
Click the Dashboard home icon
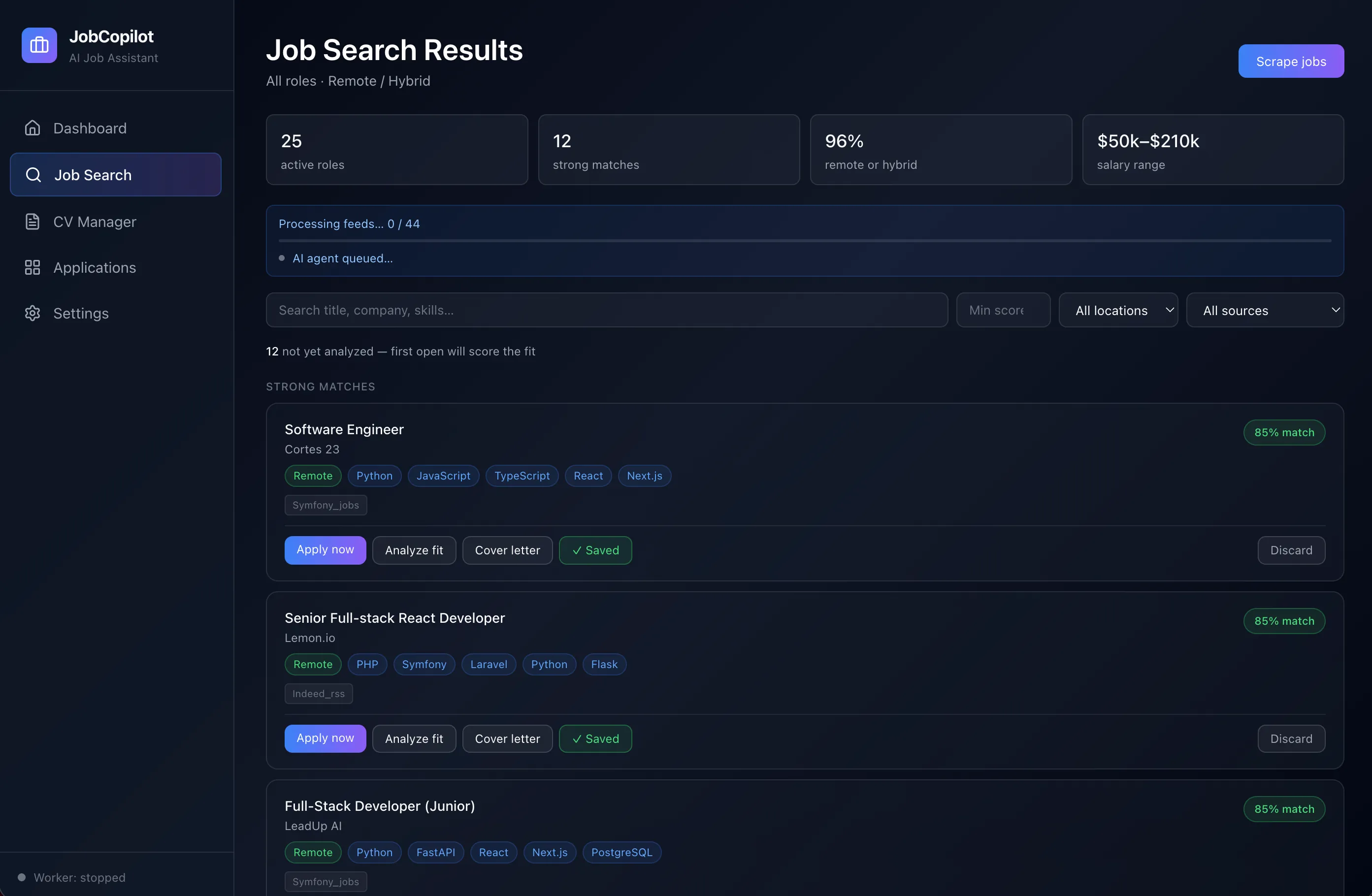tap(33, 128)
